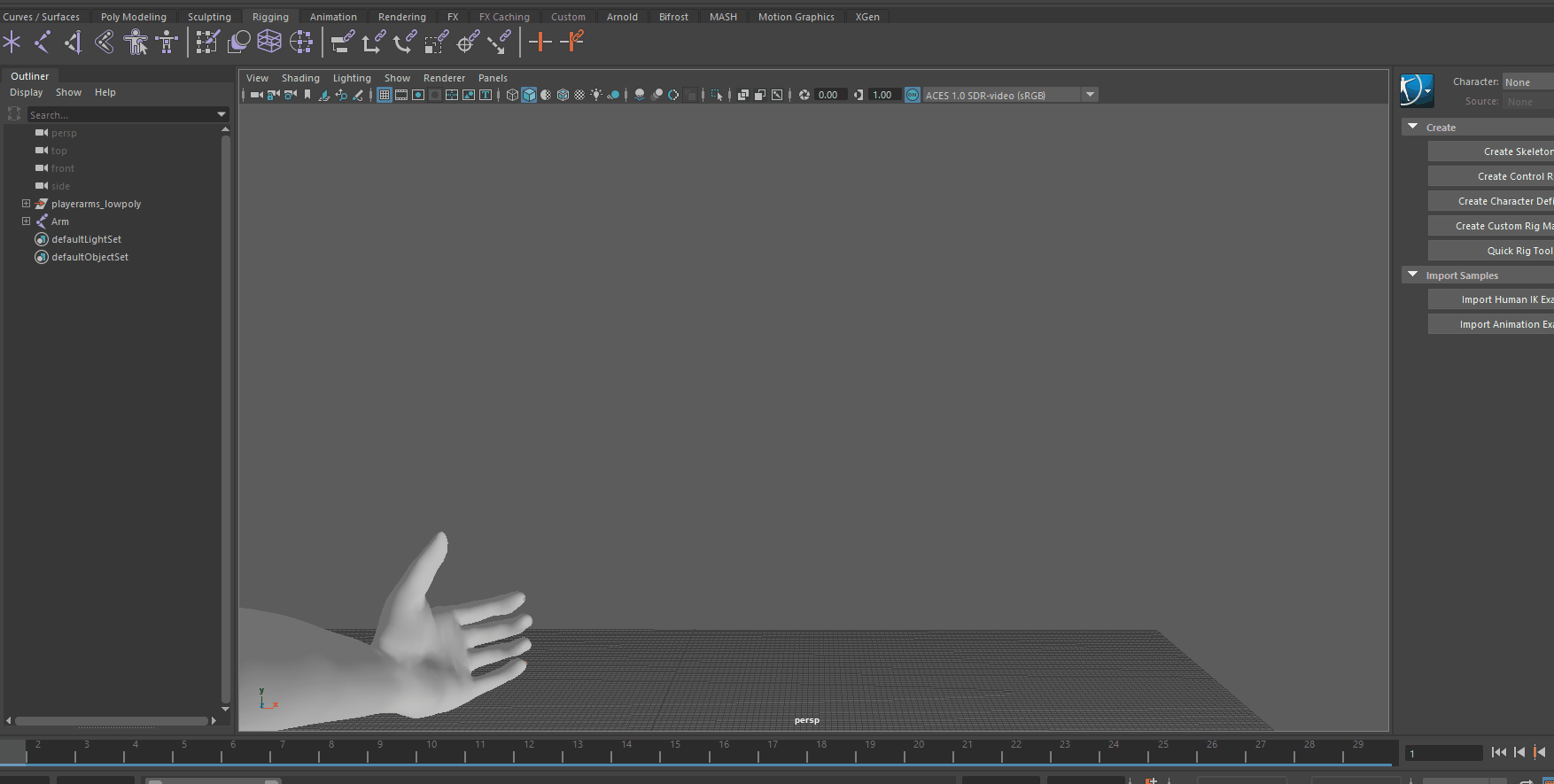Screen dimensions: 1554x784
Task: Select the IK Handle tool
Action: click(x=105, y=42)
